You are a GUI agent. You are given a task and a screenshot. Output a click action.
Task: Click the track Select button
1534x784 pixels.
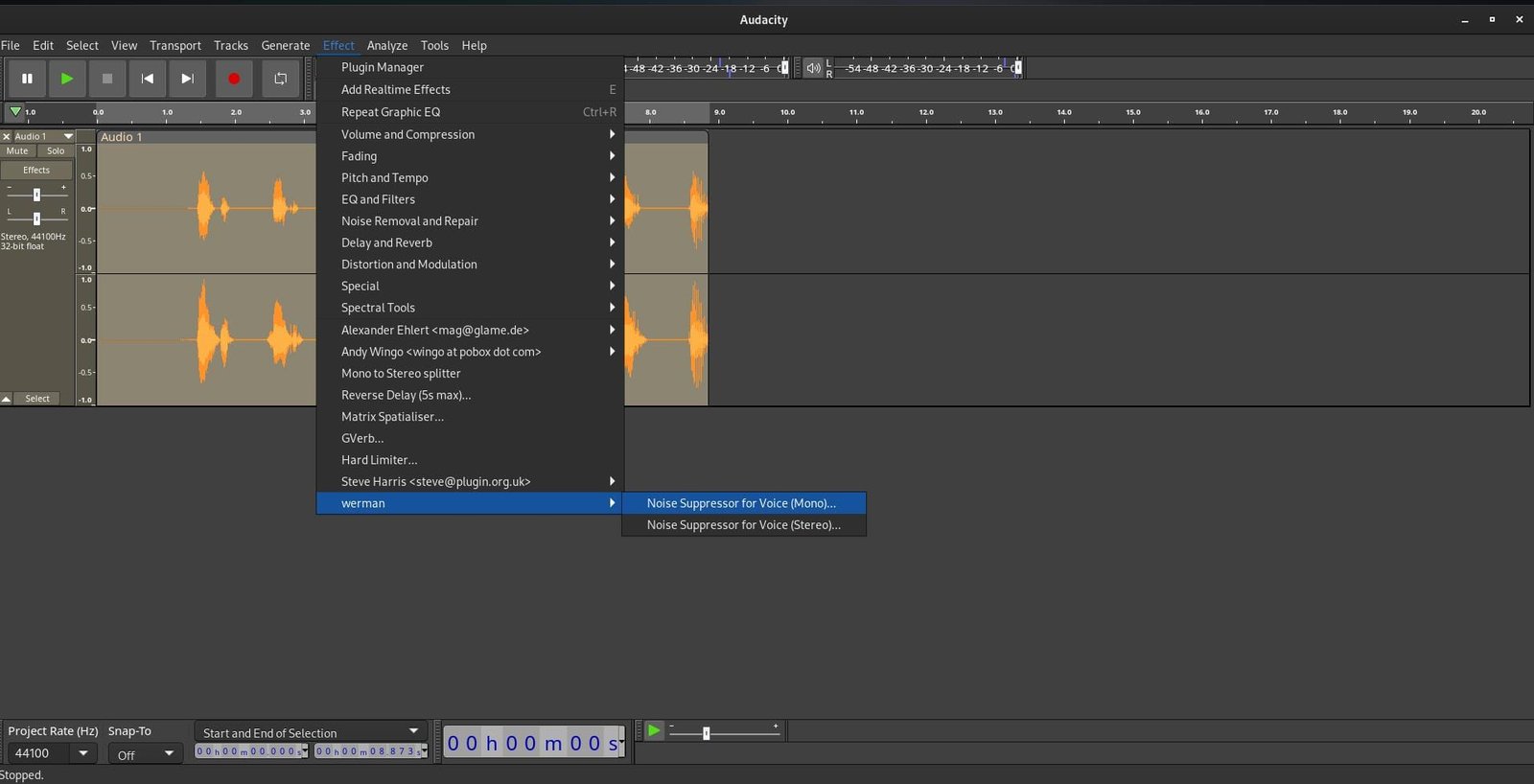pyautogui.click(x=37, y=399)
